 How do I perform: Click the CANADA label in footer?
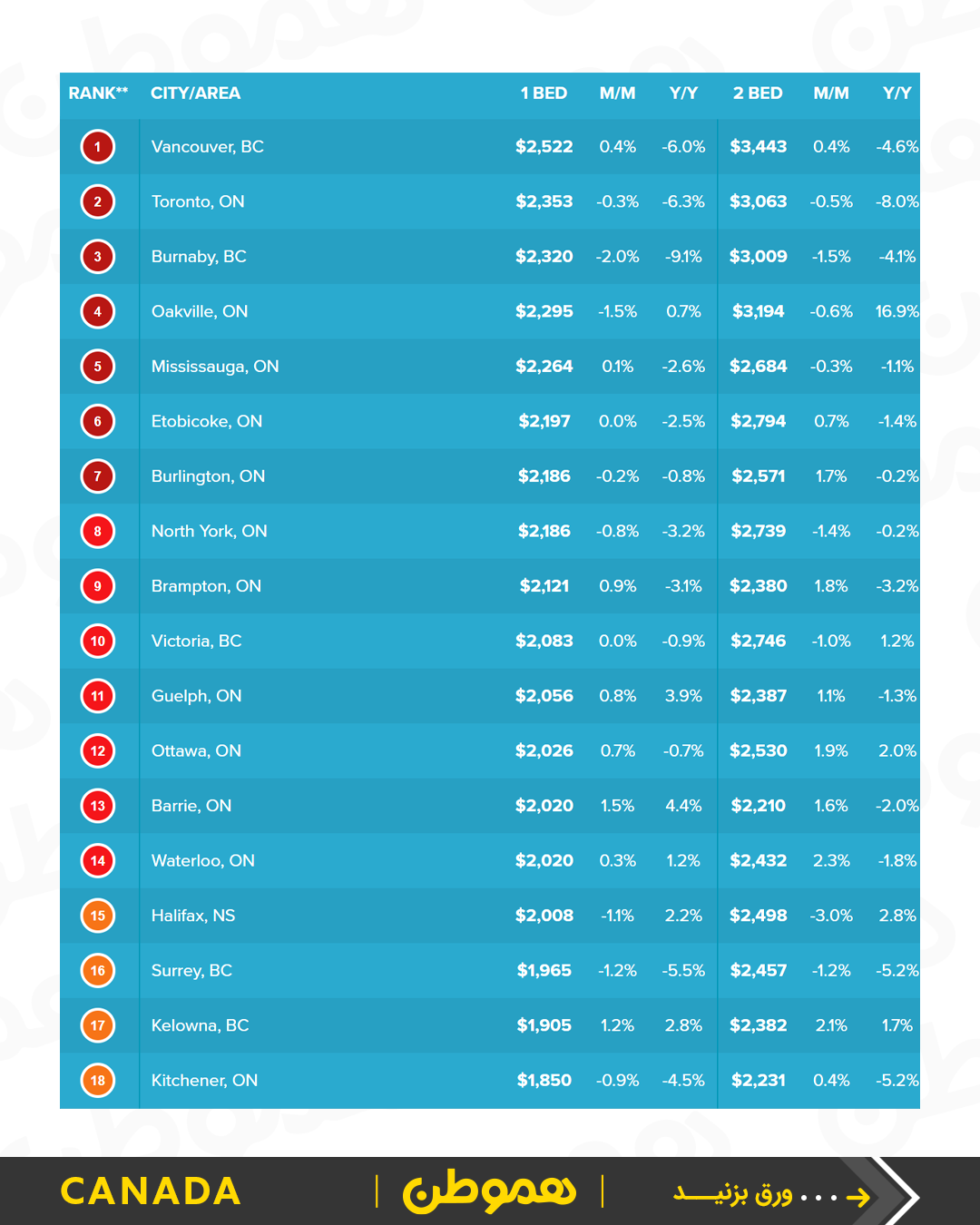(151, 1191)
